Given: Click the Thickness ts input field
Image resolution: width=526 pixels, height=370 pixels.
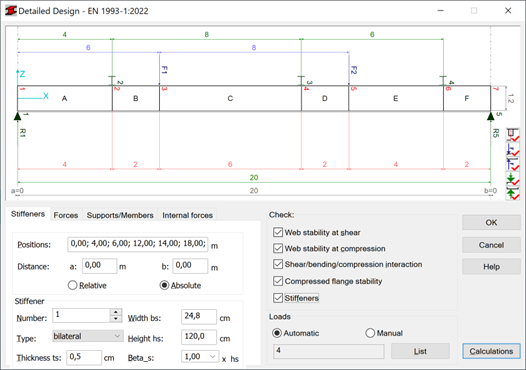Looking at the screenshot, I should pyautogui.click(x=84, y=357).
